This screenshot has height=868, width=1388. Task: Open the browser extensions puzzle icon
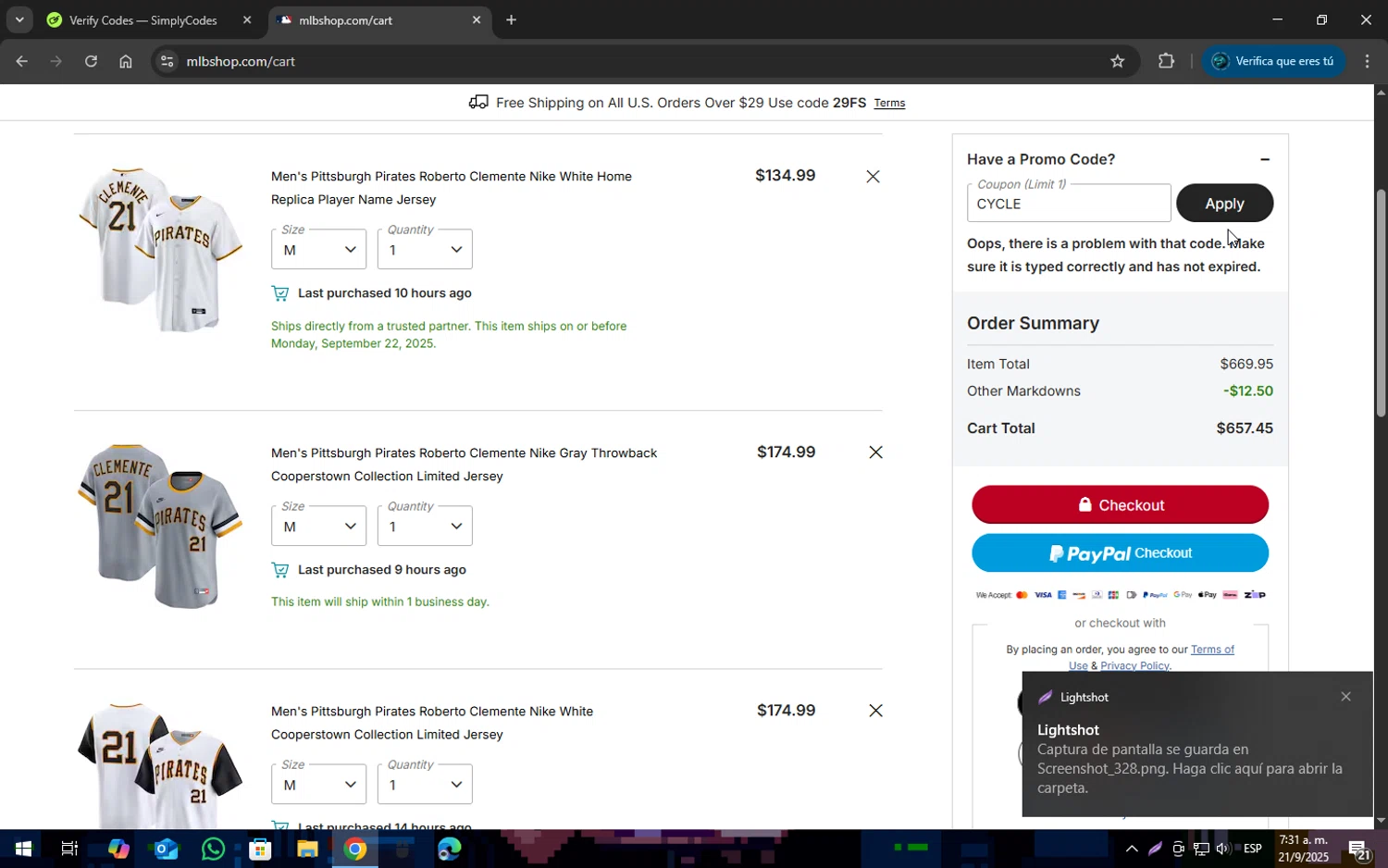click(x=1166, y=62)
